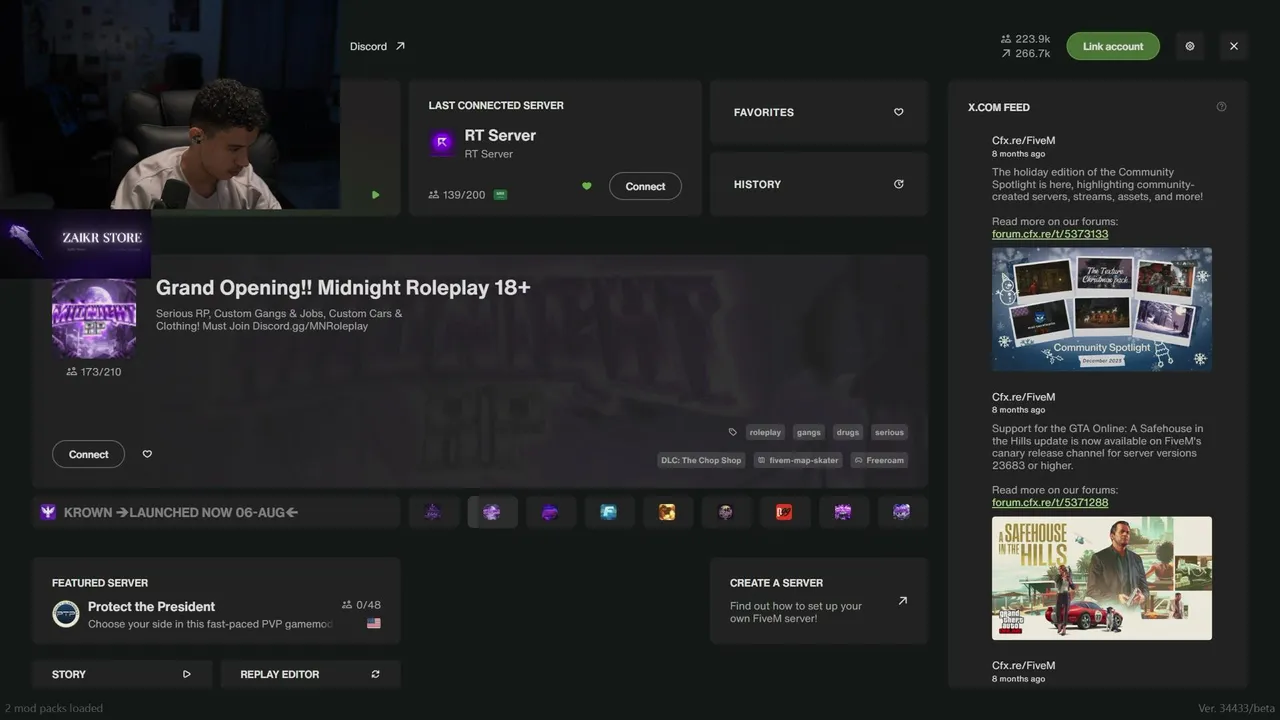Viewport: 1280px width, 720px height.
Task: Click the Protect the President server logo
Action: click(66, 614)
